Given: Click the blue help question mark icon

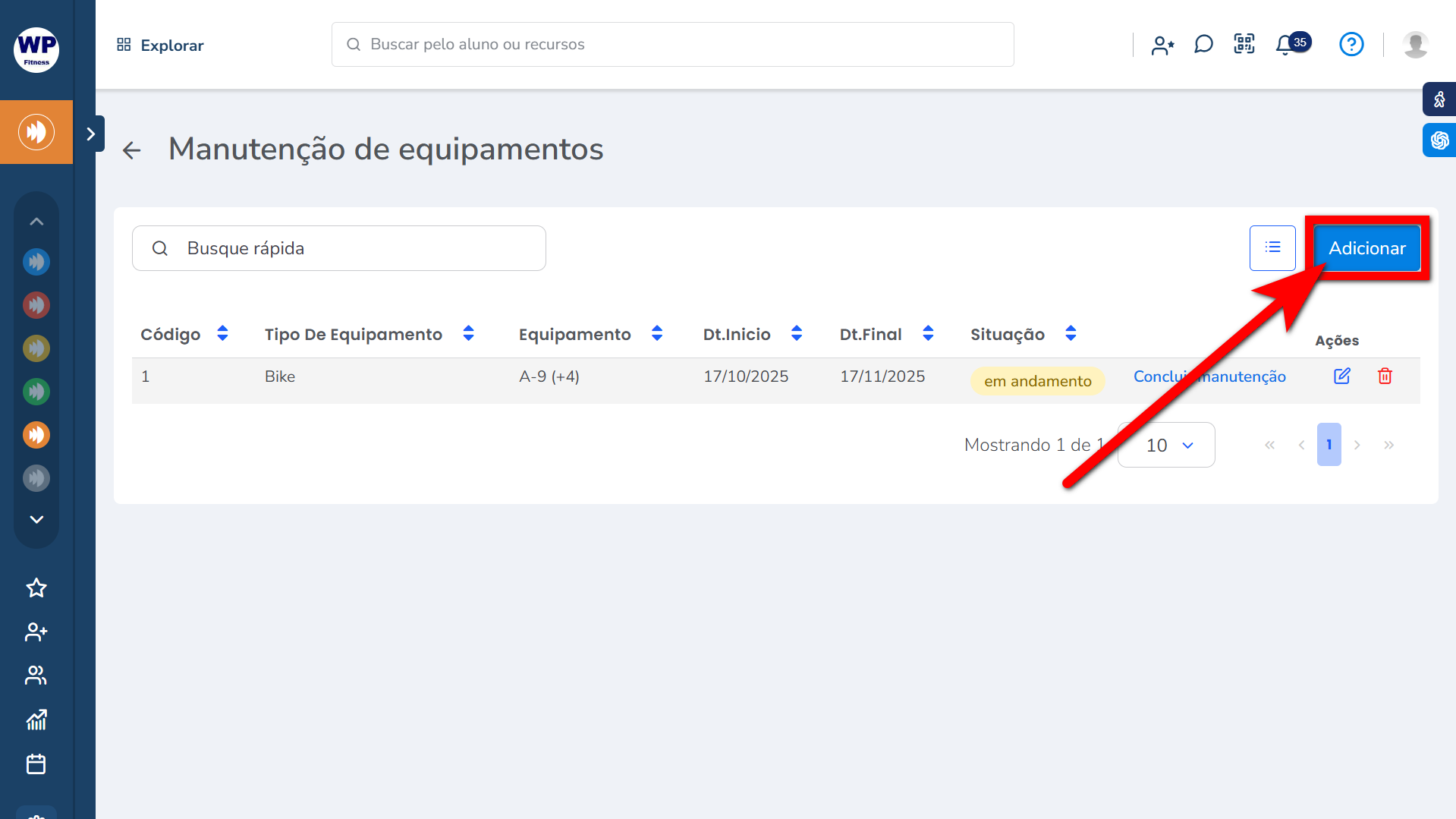Looking at the screenshot, I should coord(1351,45).
